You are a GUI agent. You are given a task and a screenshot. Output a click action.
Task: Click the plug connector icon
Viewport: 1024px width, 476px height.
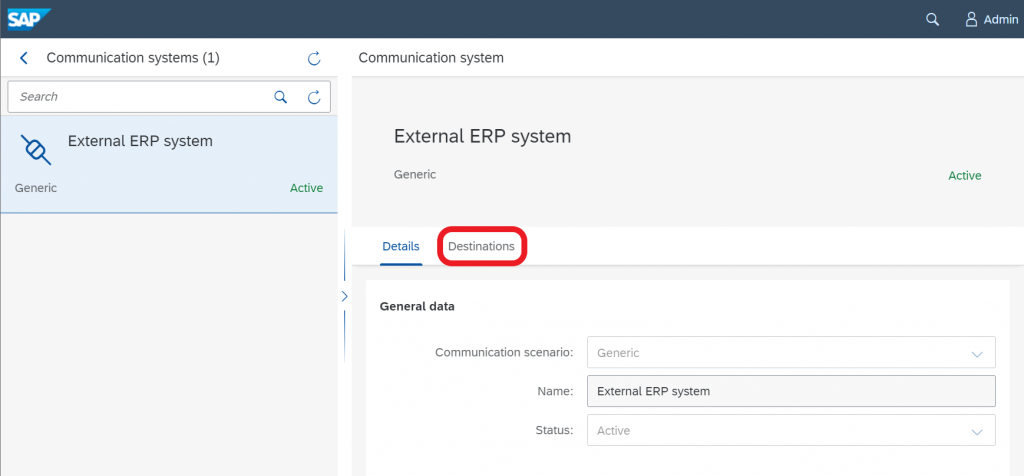[36, 150]
